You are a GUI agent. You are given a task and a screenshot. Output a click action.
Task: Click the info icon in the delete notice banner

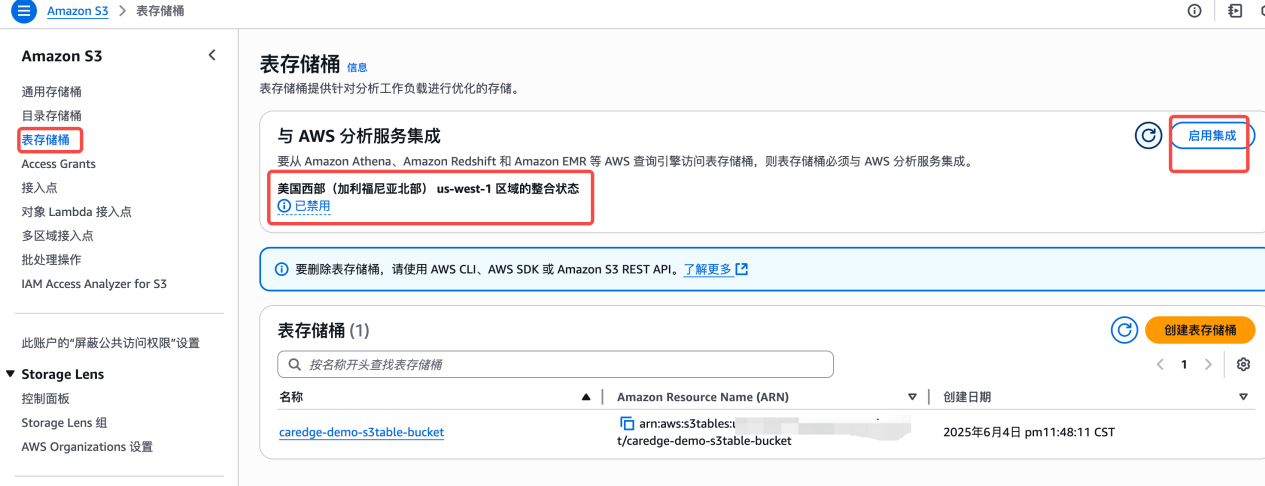point(282,269)
